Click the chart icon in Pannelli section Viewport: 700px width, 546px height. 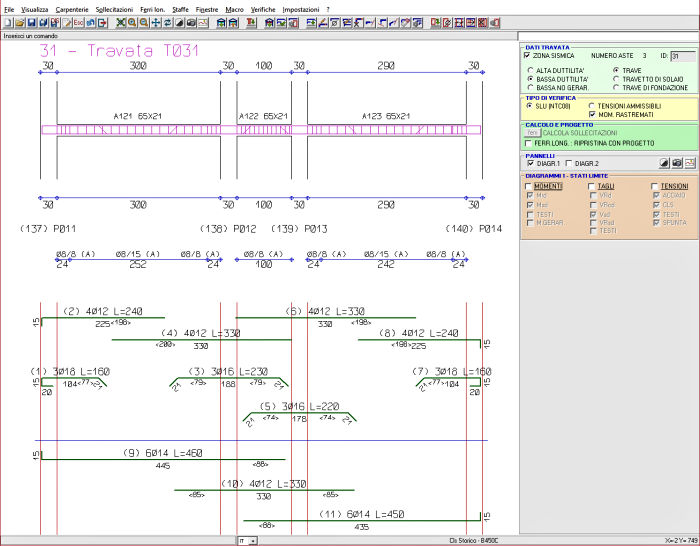pyautogui.click(x=690, y=163)
